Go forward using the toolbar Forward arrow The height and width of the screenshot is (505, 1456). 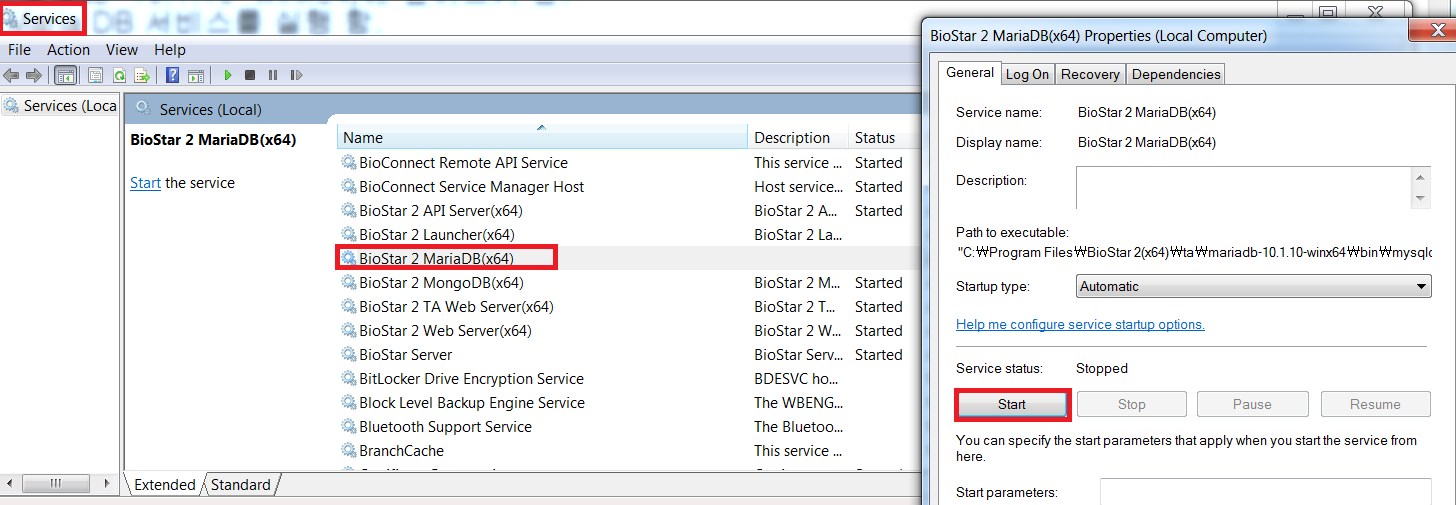coord(34,75)
